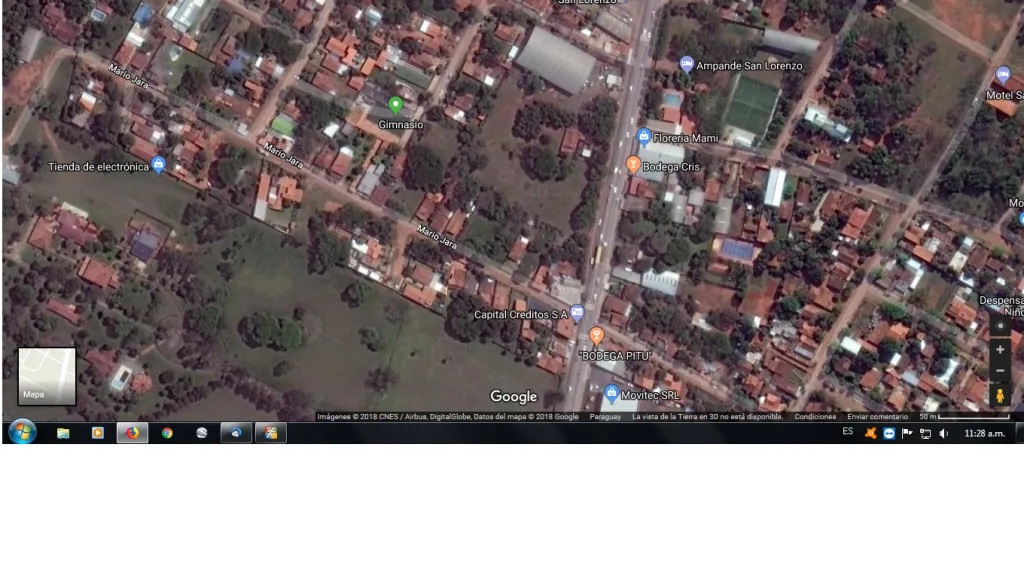
Task: Select the Capital Creditos S.A marker
Action: pyautogui.click(x=577, y=313)
